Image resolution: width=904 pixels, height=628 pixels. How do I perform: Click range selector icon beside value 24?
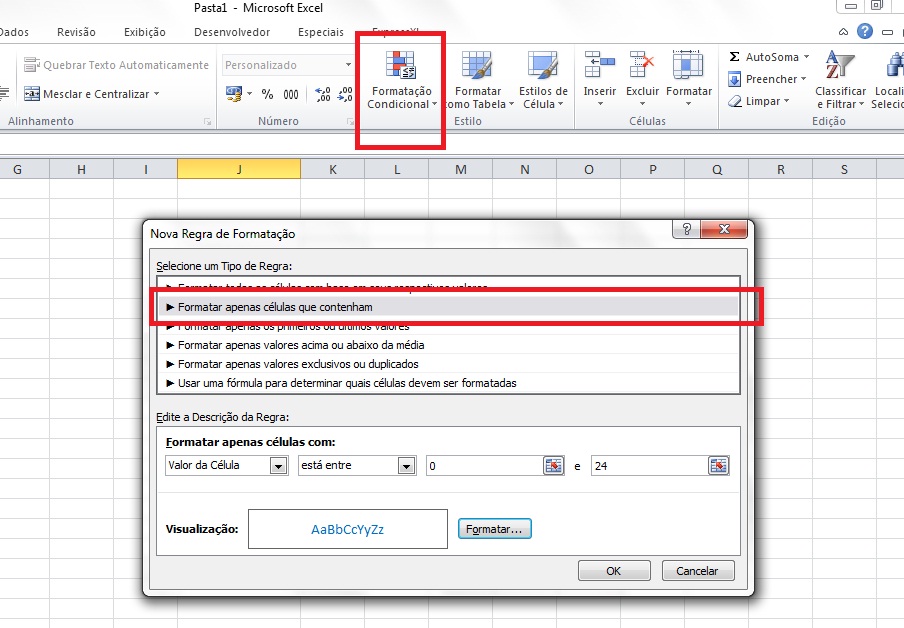[718, 465]
